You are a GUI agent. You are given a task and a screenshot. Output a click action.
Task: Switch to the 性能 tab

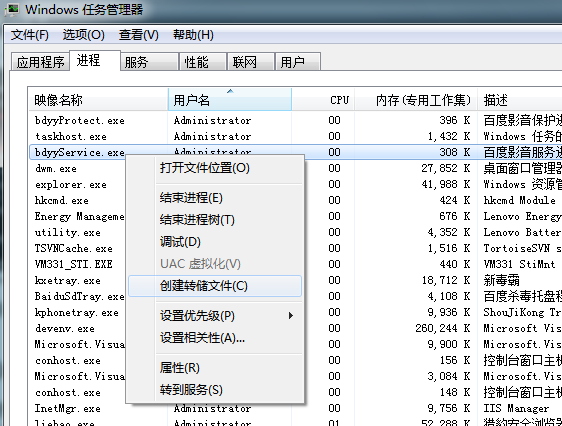203,62
